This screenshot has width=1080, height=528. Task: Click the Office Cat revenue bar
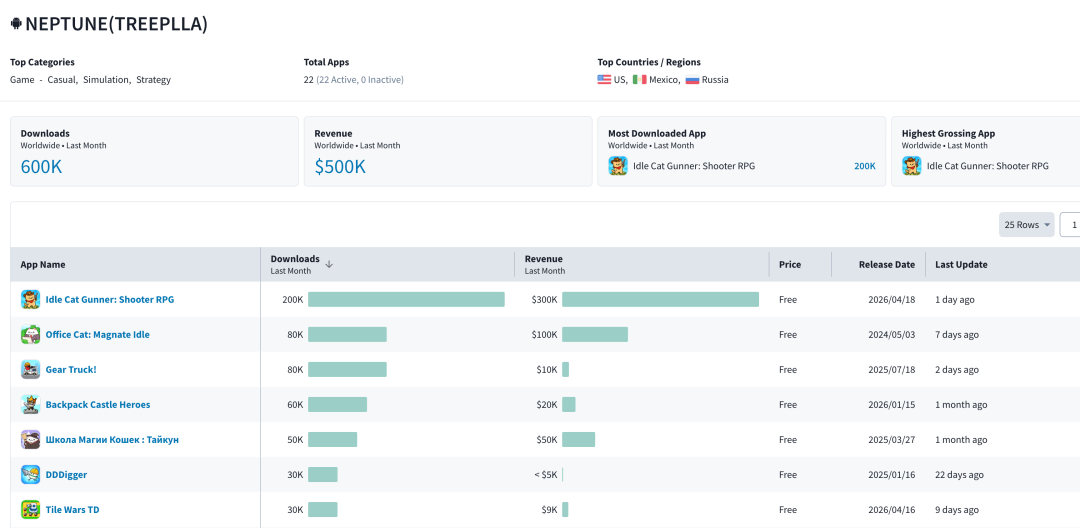click(595, 335)
